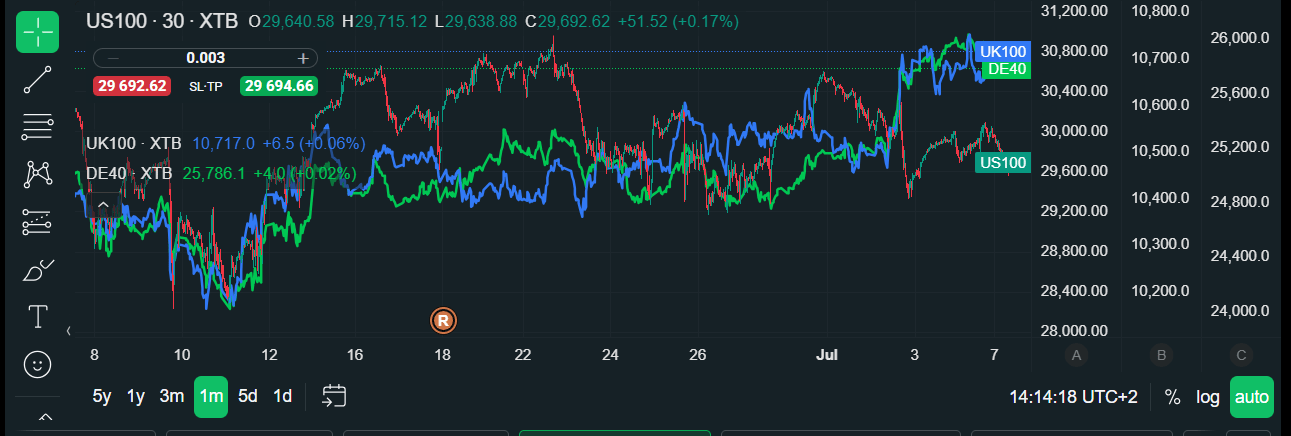Toggle percent scale mode
Image resolution: width=1291 pixels, height=436 pixels.
click(1172, 397)
